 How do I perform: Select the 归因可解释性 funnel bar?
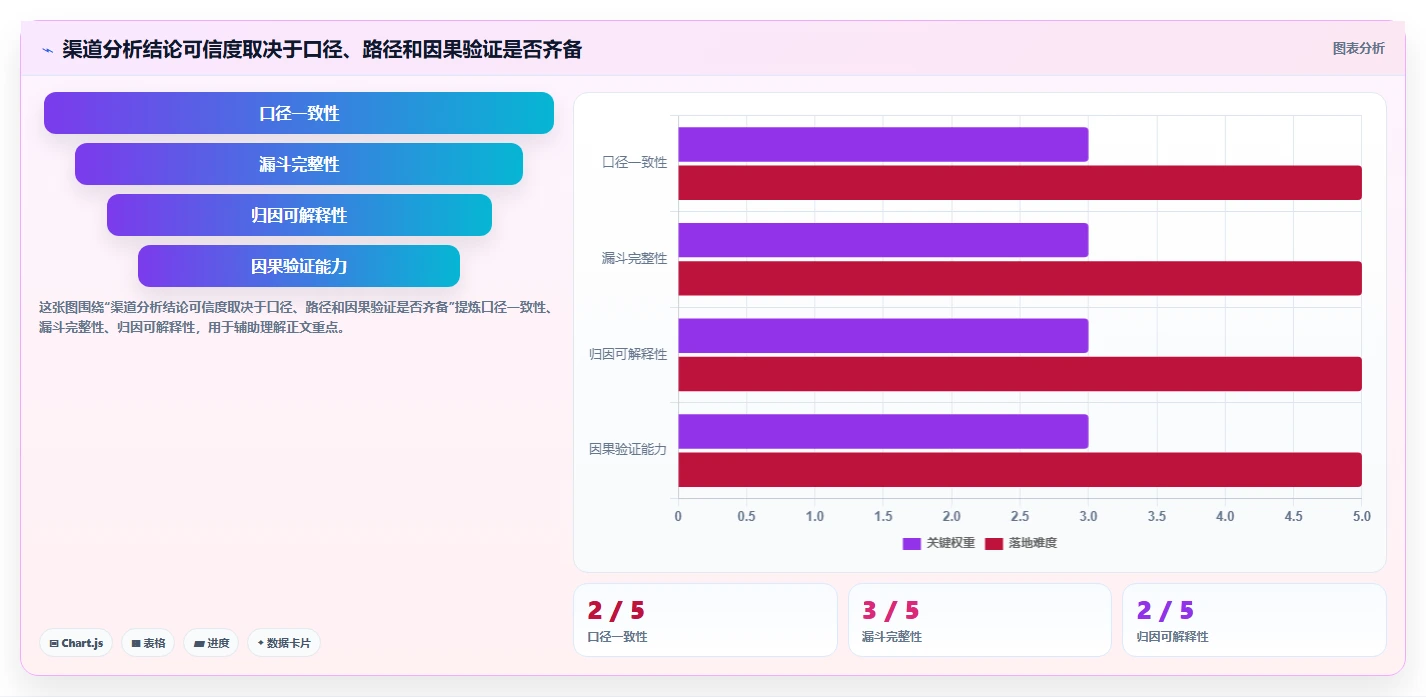point(299,215)
